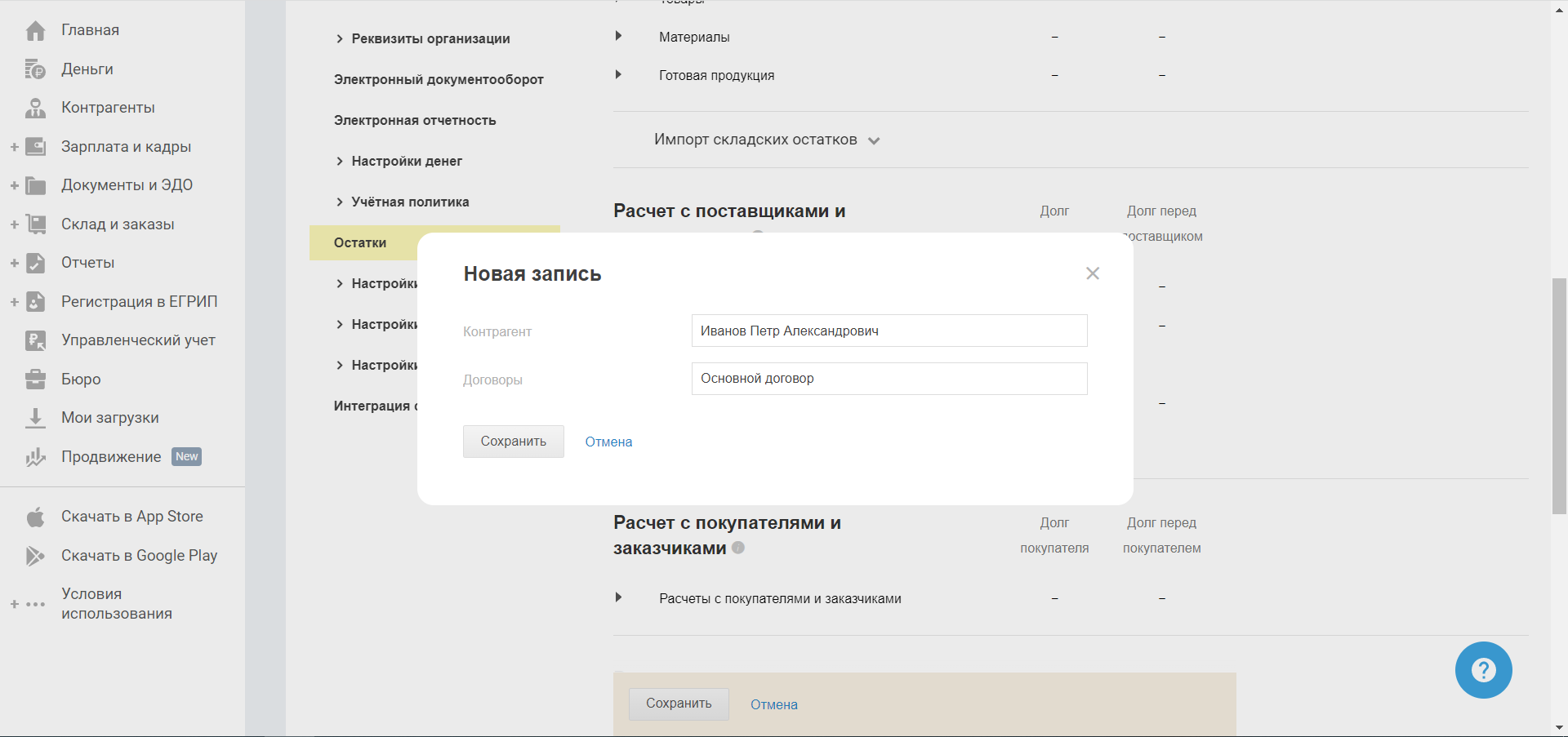Screen dimensions: 1568x737
Task: Click the Контрагент input field
Action: coord(889,331)
